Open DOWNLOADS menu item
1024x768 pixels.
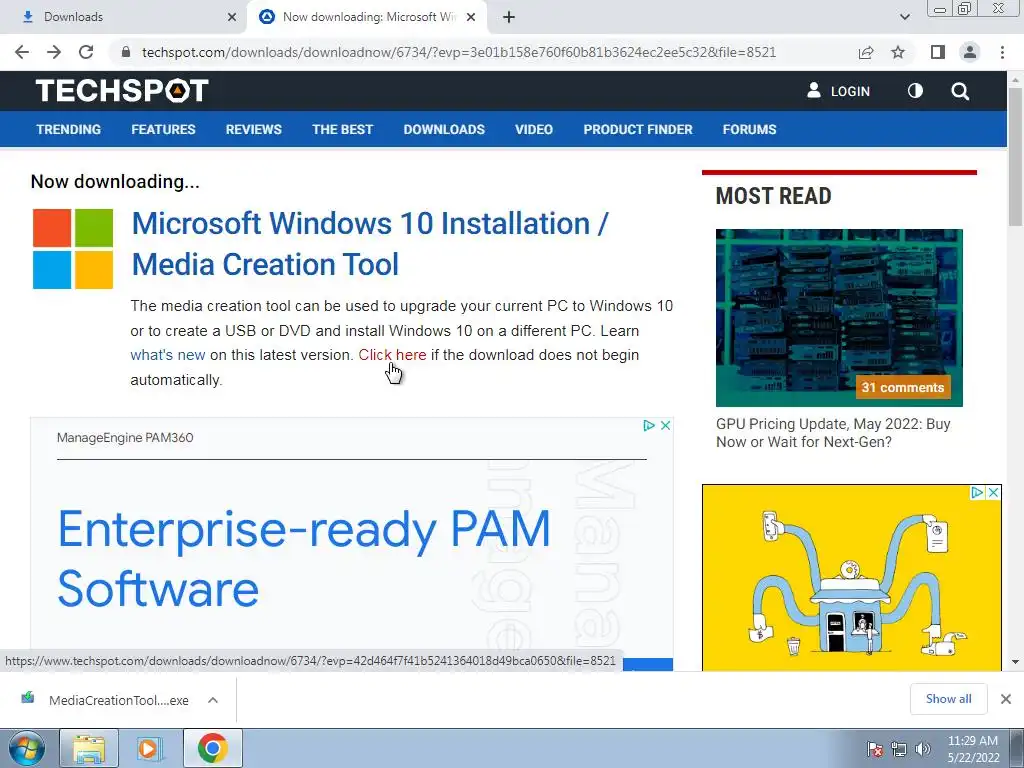(444, 129)
